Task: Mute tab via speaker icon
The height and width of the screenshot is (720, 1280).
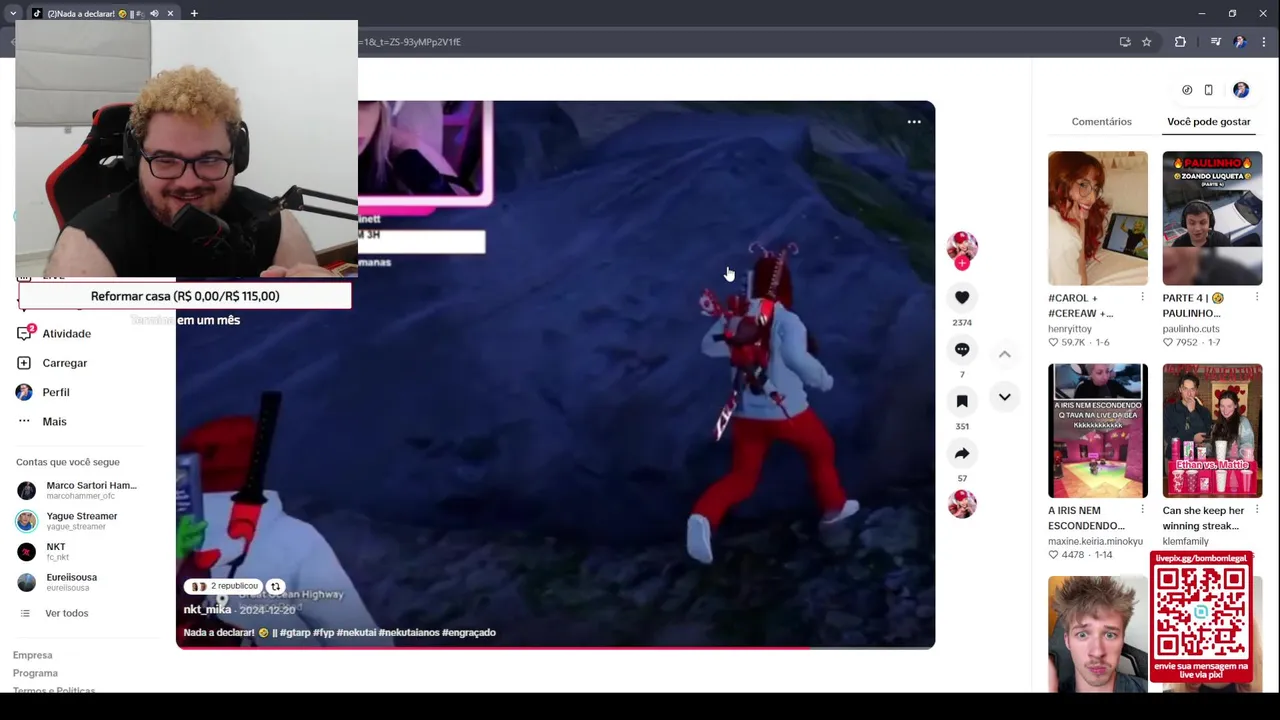Action: (x=154, y=13)
